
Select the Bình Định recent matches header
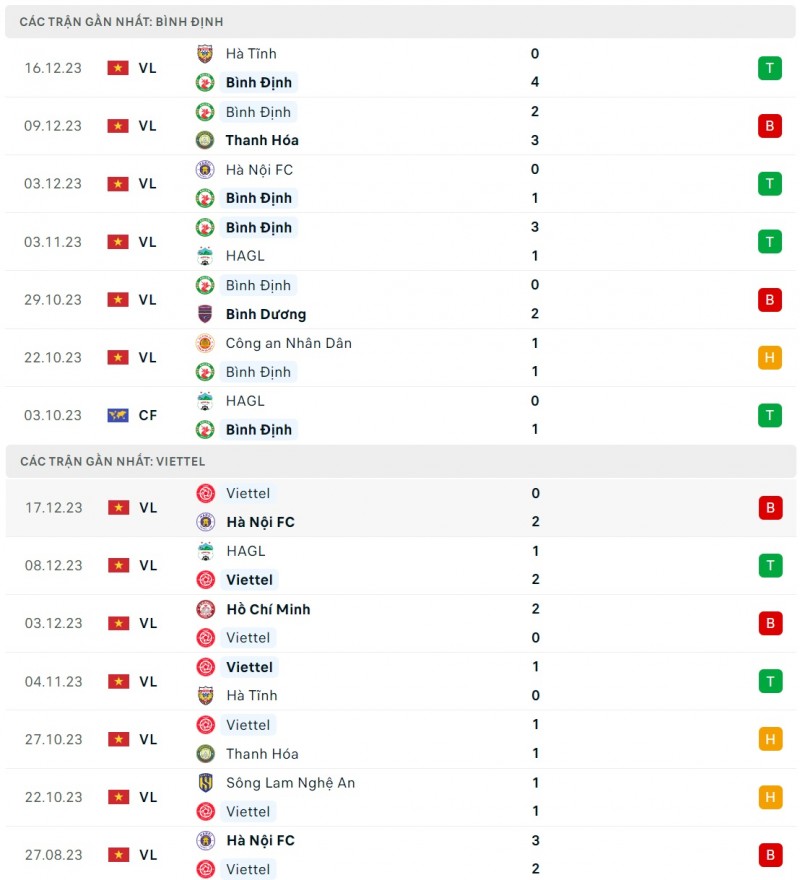[x=122, y=21]
